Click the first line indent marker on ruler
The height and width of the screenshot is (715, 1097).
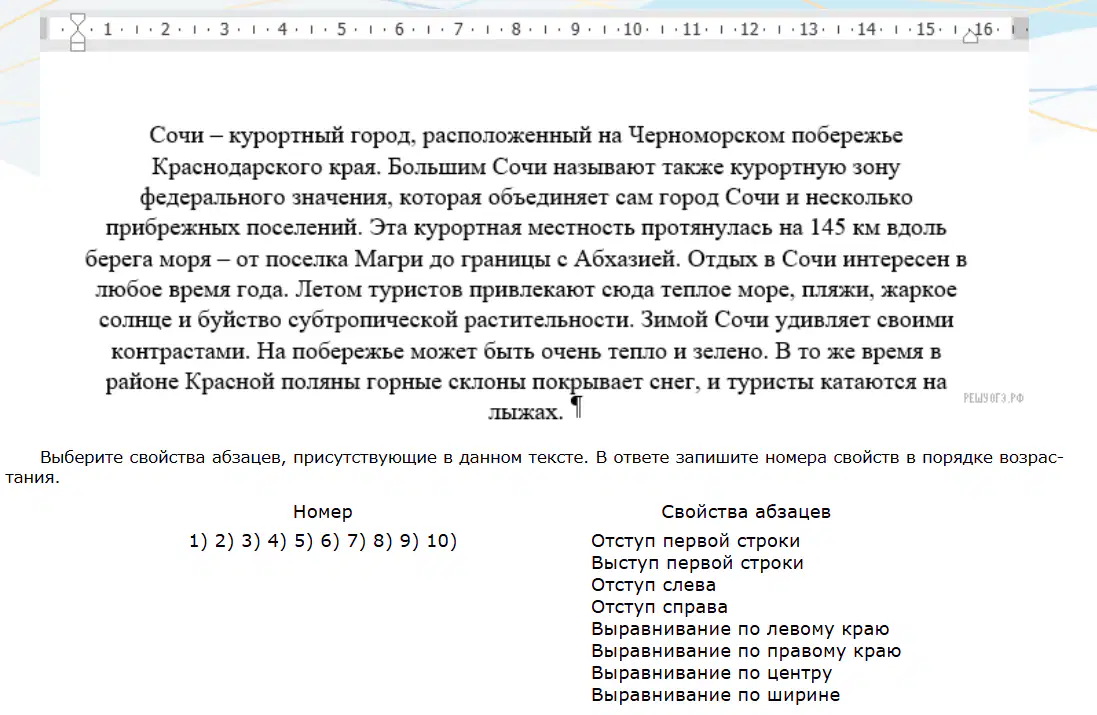(x=78, y=20)
